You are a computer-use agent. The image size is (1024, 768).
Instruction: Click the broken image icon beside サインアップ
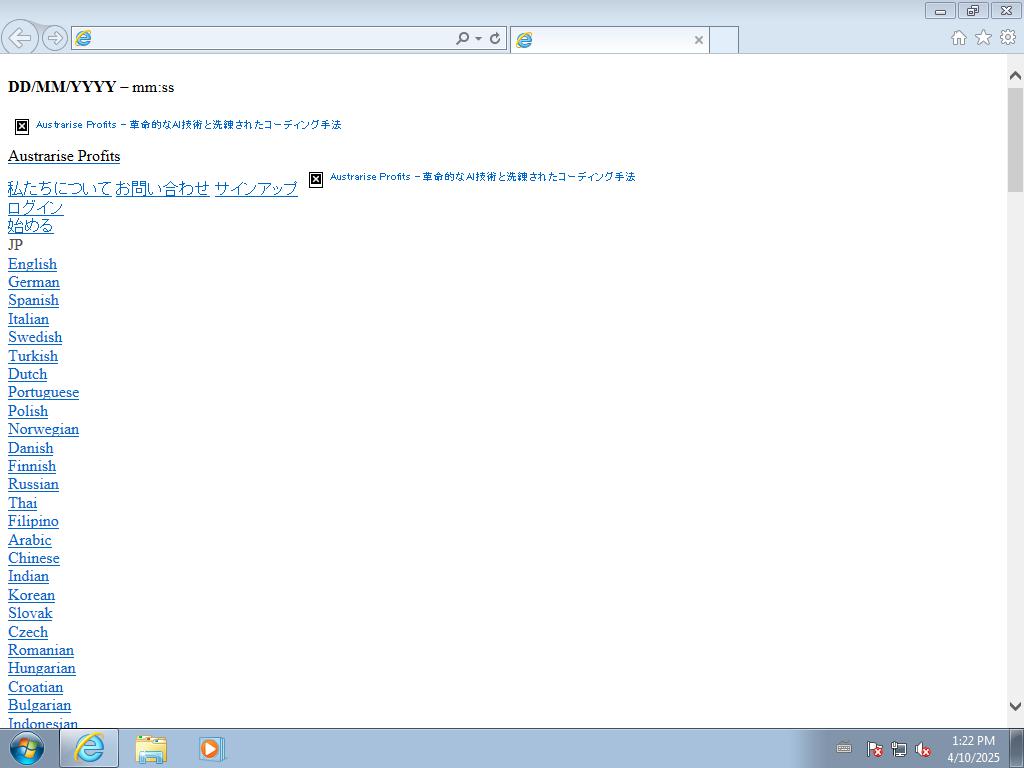coord(316,179)
